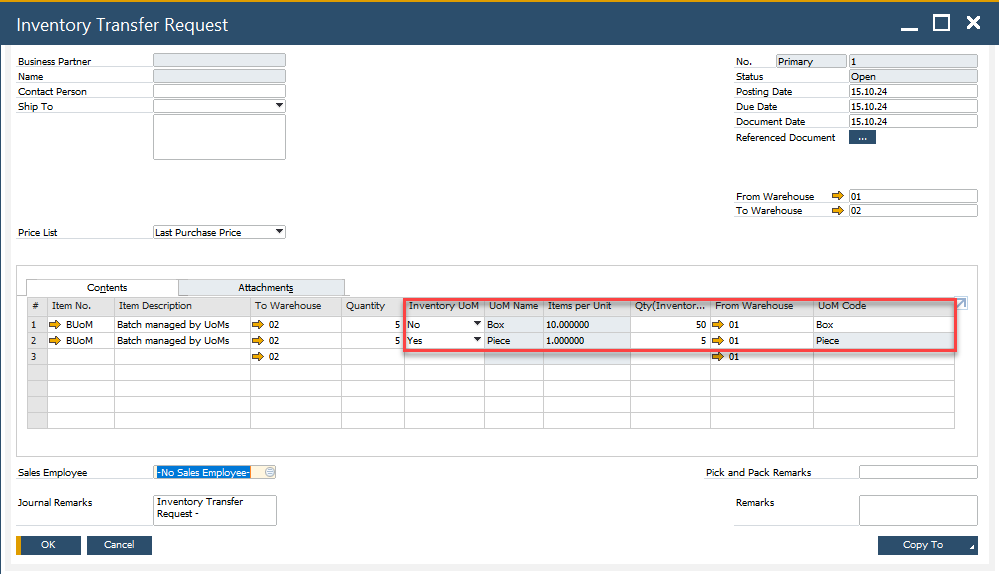Click the Cancel button
Image resolution: width=999 pixels, height=574 pixels.
tap(119, 545)
